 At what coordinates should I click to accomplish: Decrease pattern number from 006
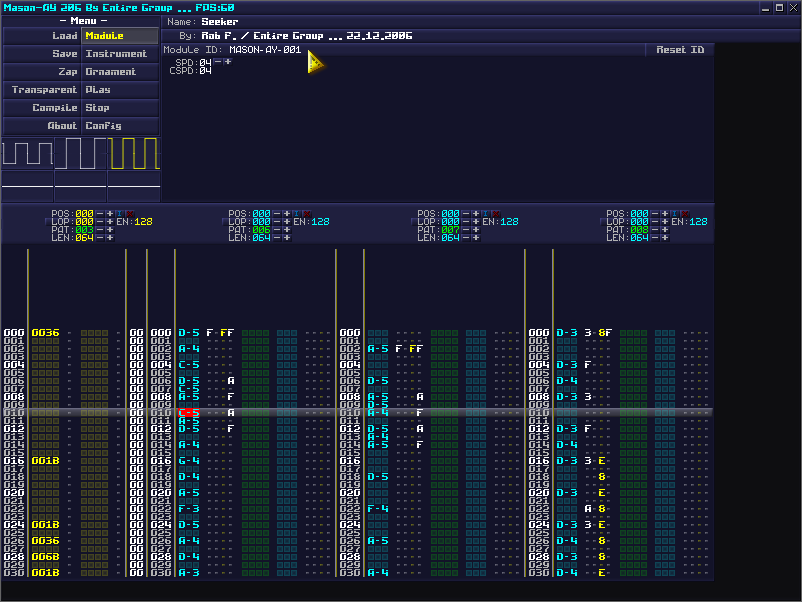277,230
